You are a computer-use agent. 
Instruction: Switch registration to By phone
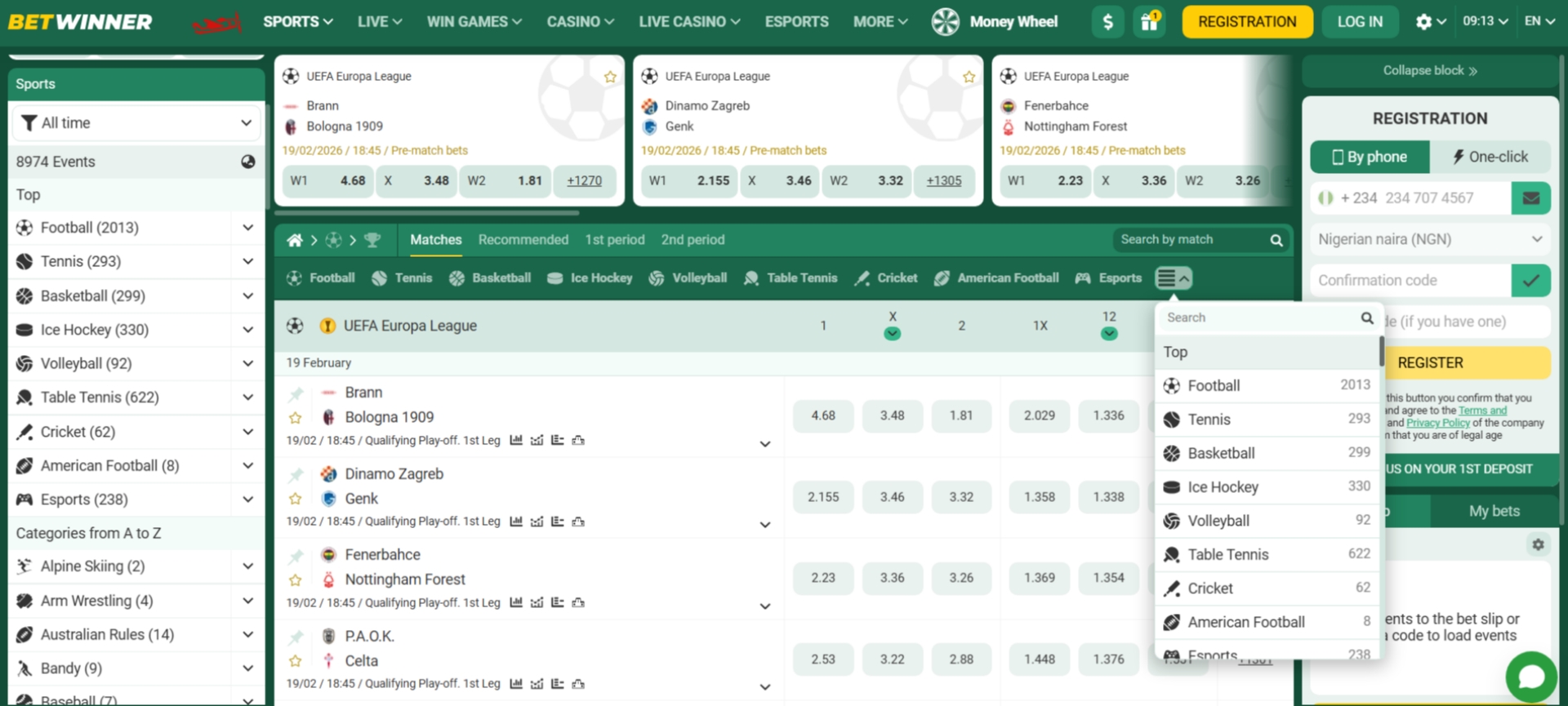(1370, 157)
